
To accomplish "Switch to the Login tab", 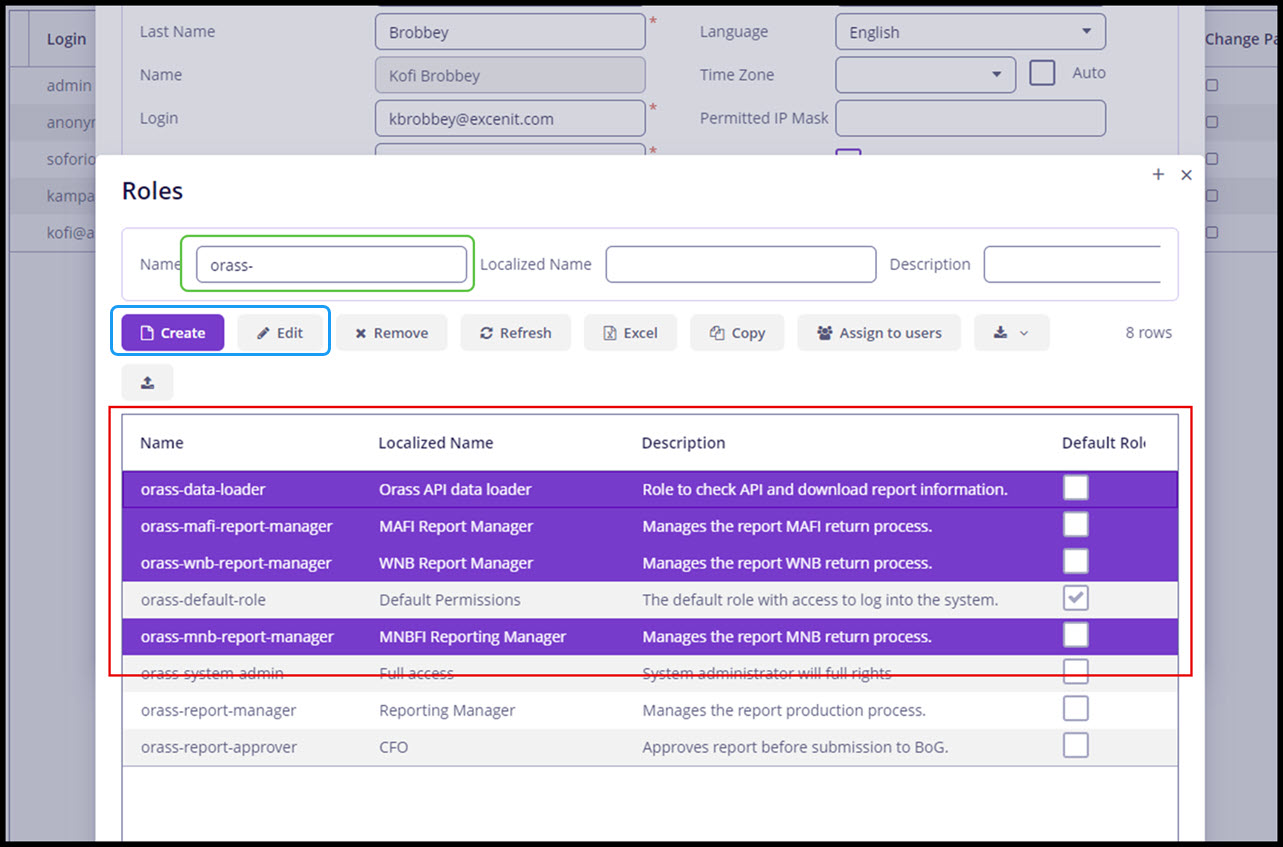I will coord(65,38).
